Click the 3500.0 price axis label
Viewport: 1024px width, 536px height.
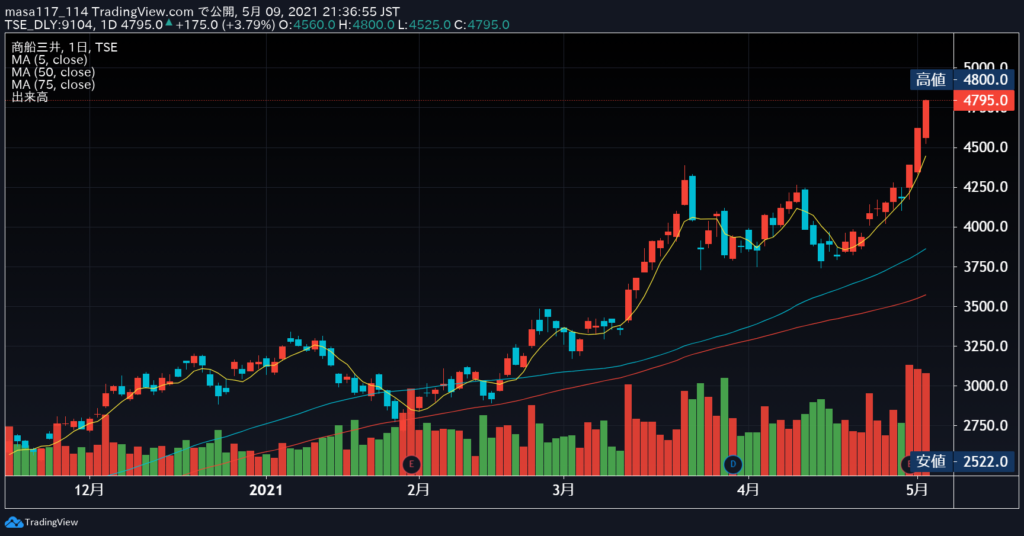(x=985, y=306)
